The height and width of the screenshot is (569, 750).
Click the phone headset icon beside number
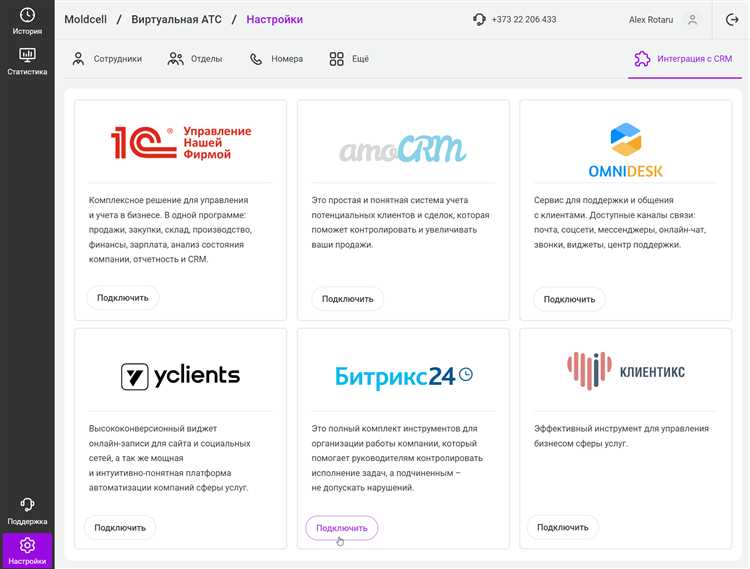point(480,20)
